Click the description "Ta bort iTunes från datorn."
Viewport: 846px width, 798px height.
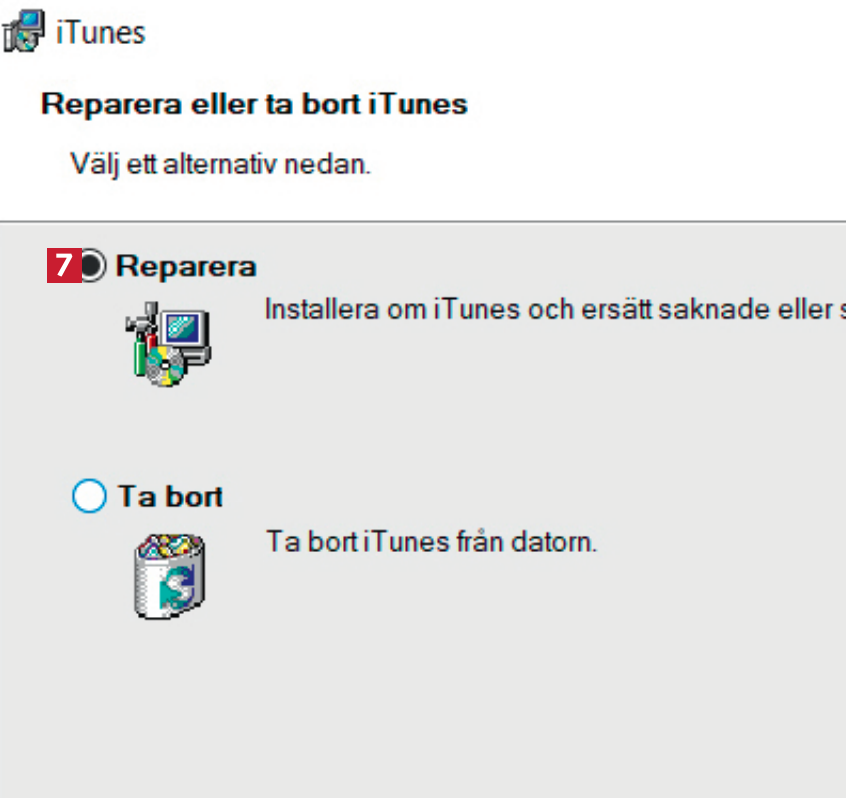click(431, 543)
